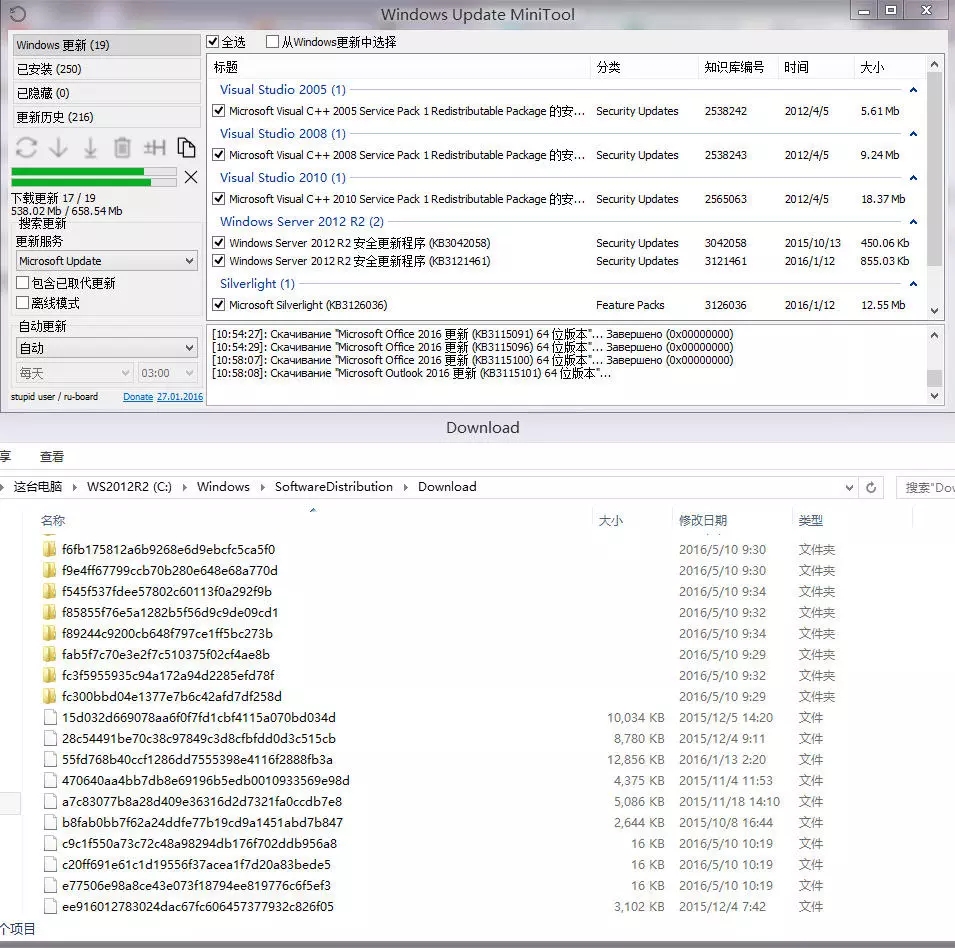955x948 pixels.
Task: Enable the 离线模式 offline mode checkbox
Action: (23, 303)
